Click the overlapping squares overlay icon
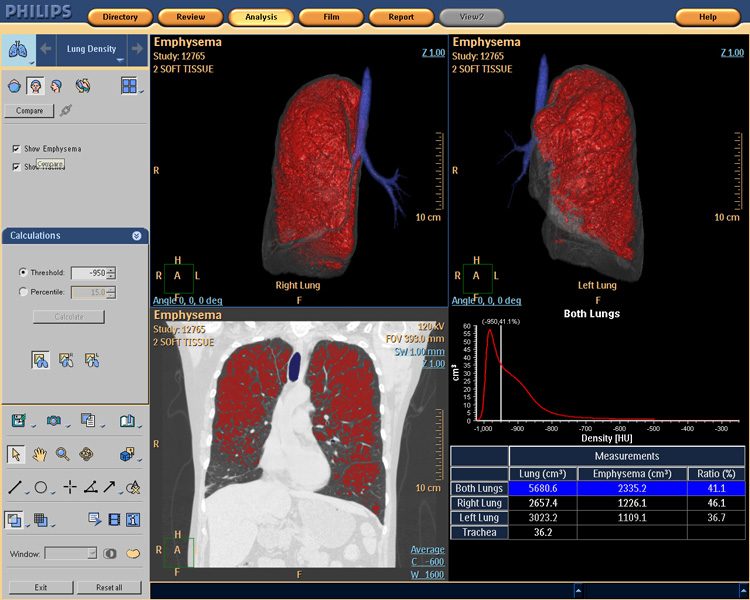Viewport: 750px width, 600px height. 14,520
